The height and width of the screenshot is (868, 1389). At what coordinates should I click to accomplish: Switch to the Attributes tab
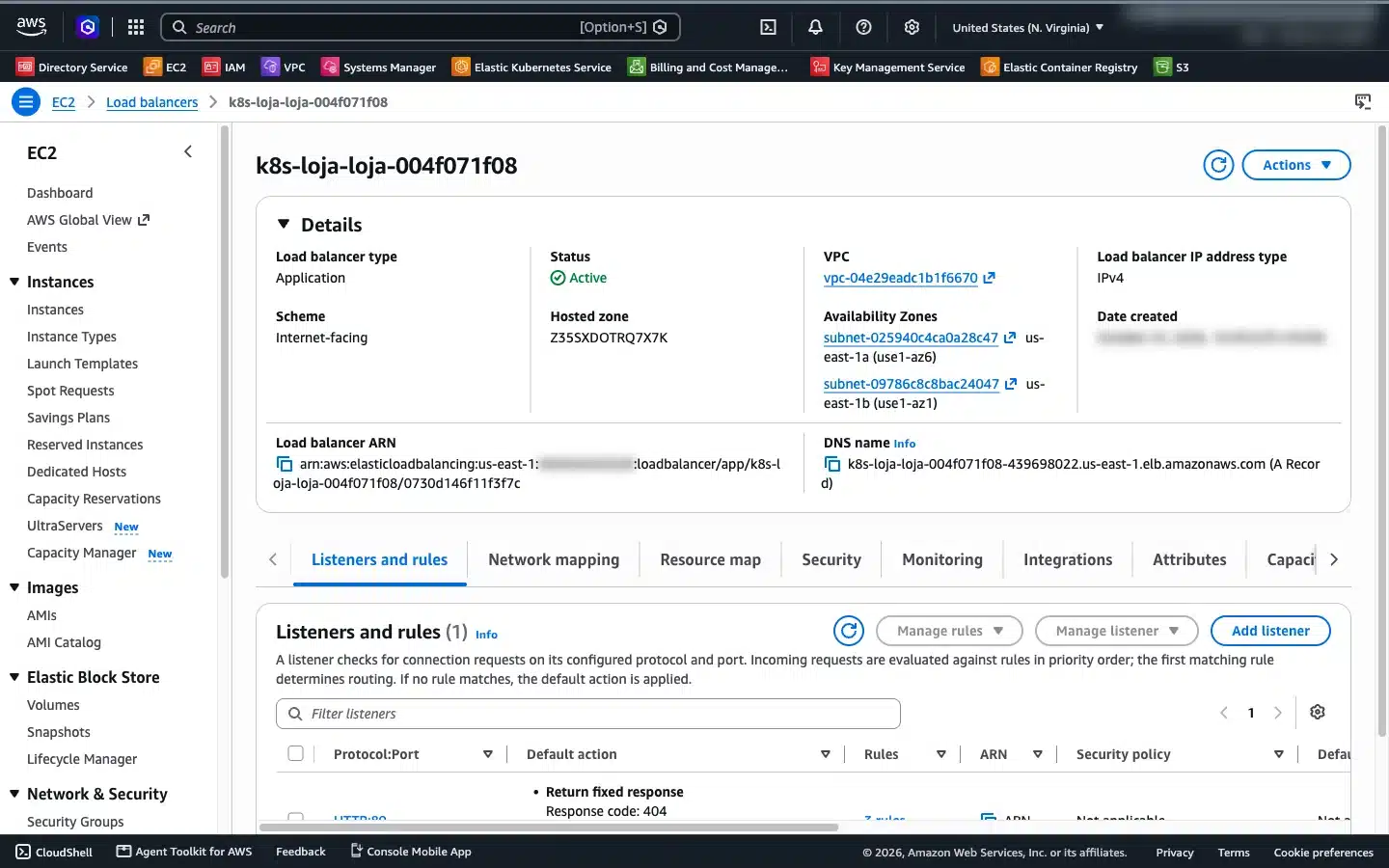1189,559
